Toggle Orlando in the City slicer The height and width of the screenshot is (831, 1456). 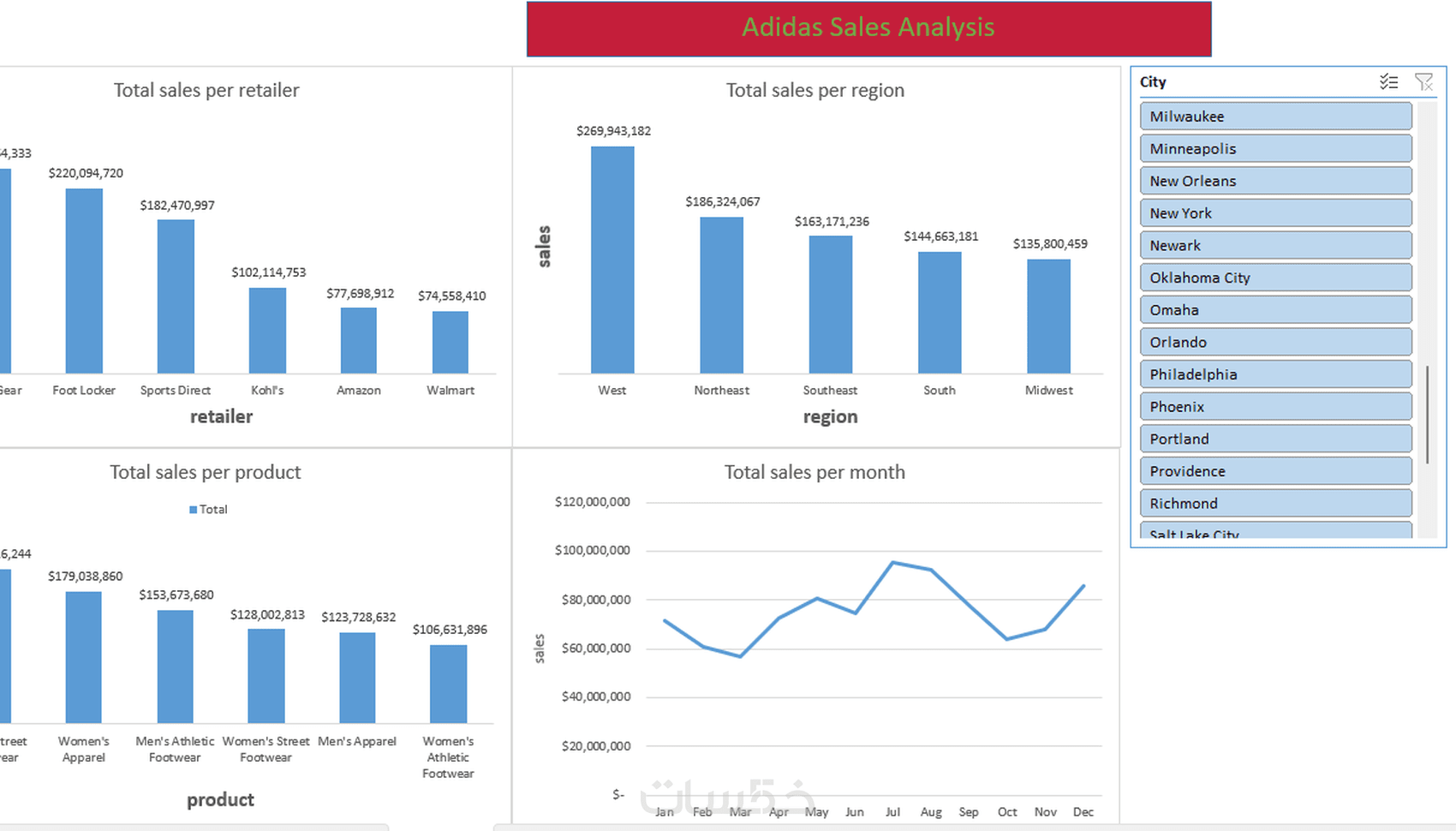[1275, 341]
